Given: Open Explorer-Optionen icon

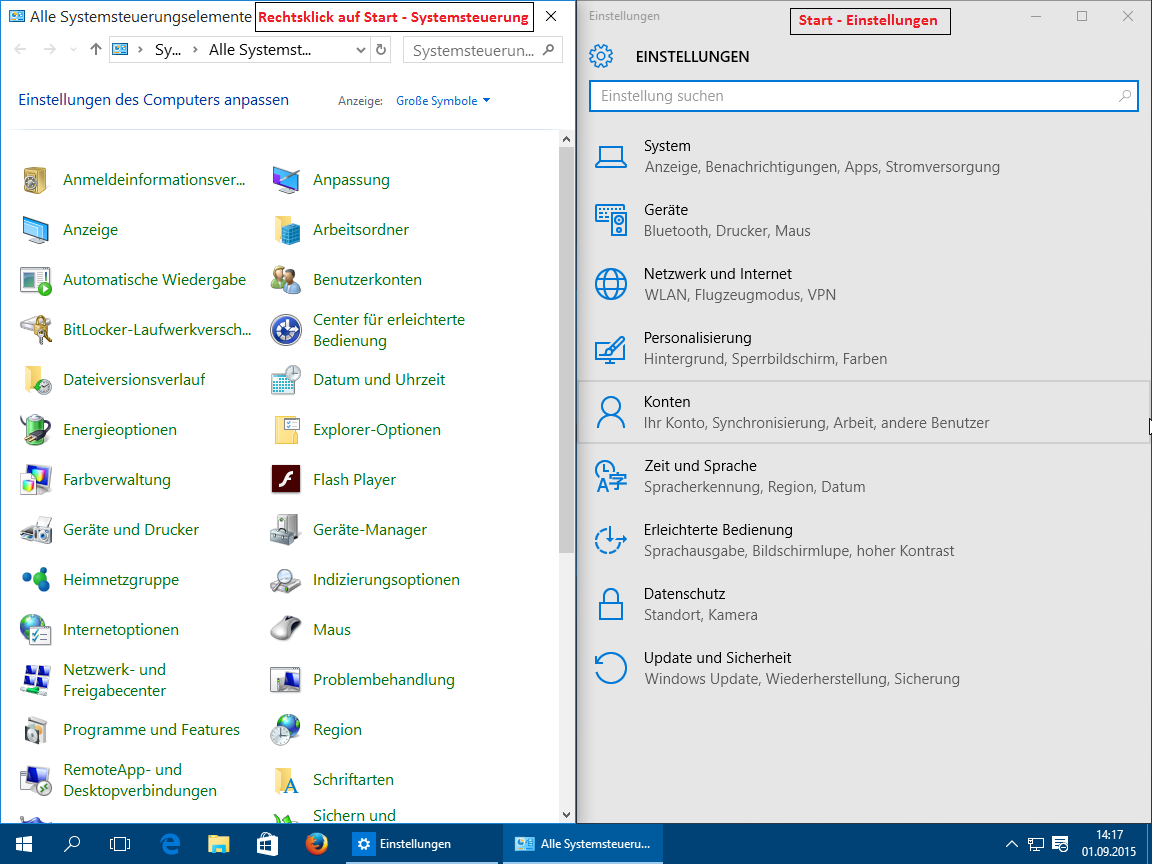Looking at the screenshot, I should point(285,430).
